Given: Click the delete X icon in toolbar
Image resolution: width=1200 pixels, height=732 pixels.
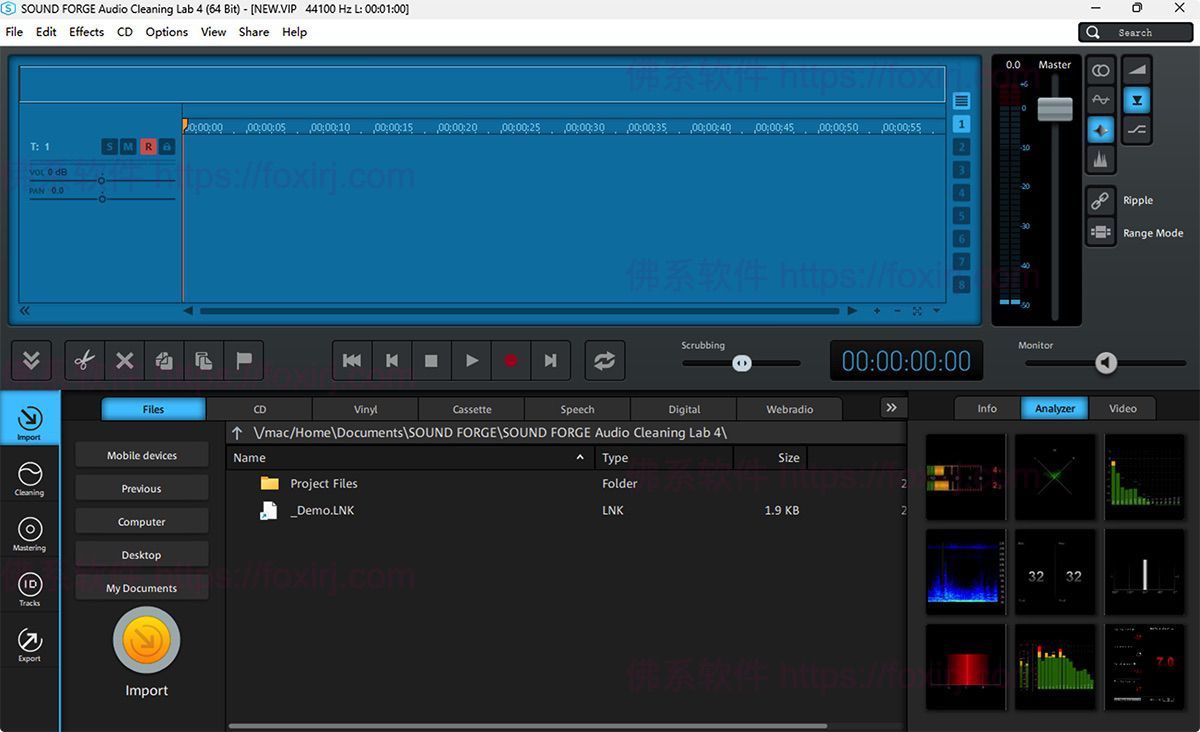Looking at the screenshot, I should pyautogui.click(x=124, y=361).
